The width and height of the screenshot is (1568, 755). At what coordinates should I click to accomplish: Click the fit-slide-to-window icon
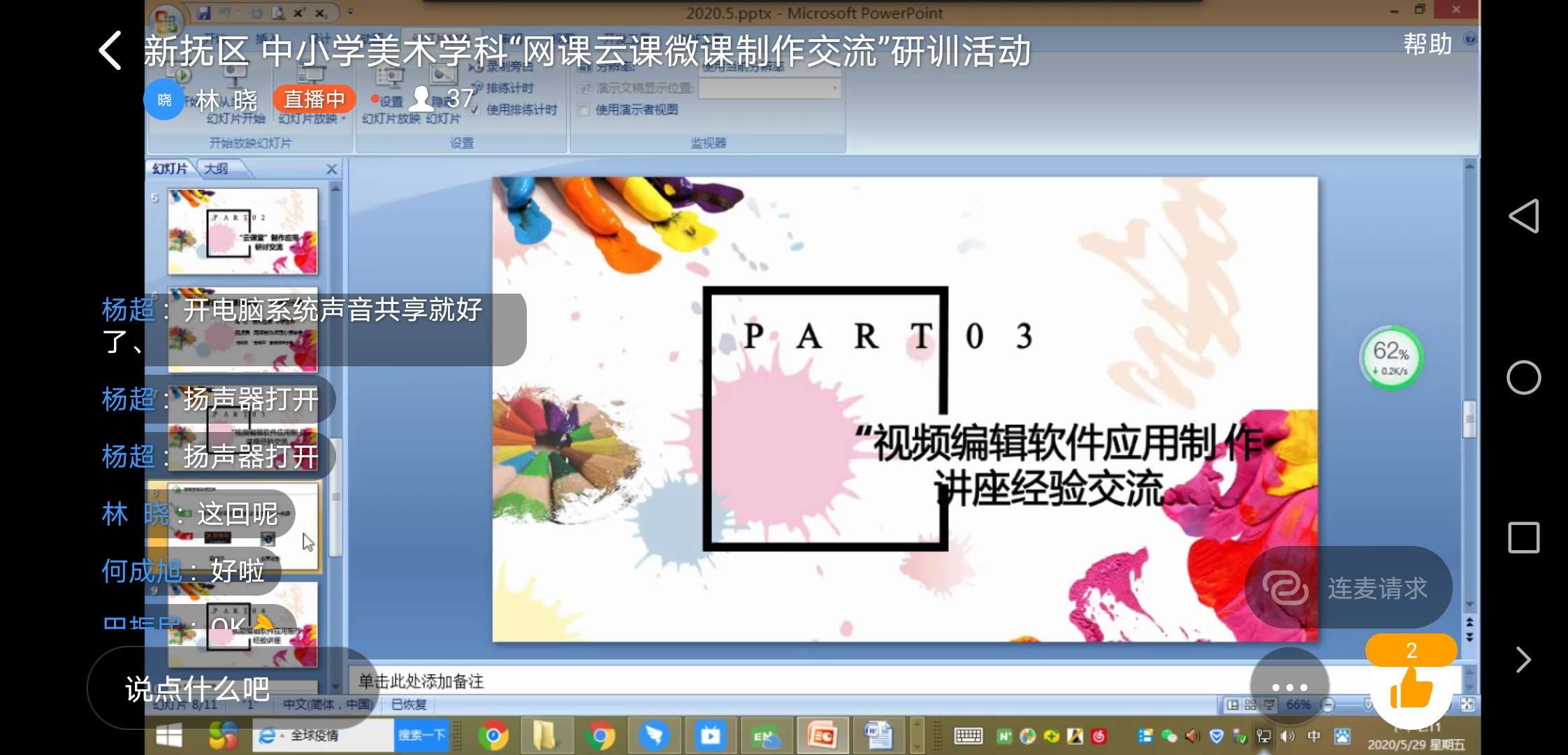(1467, 705)
